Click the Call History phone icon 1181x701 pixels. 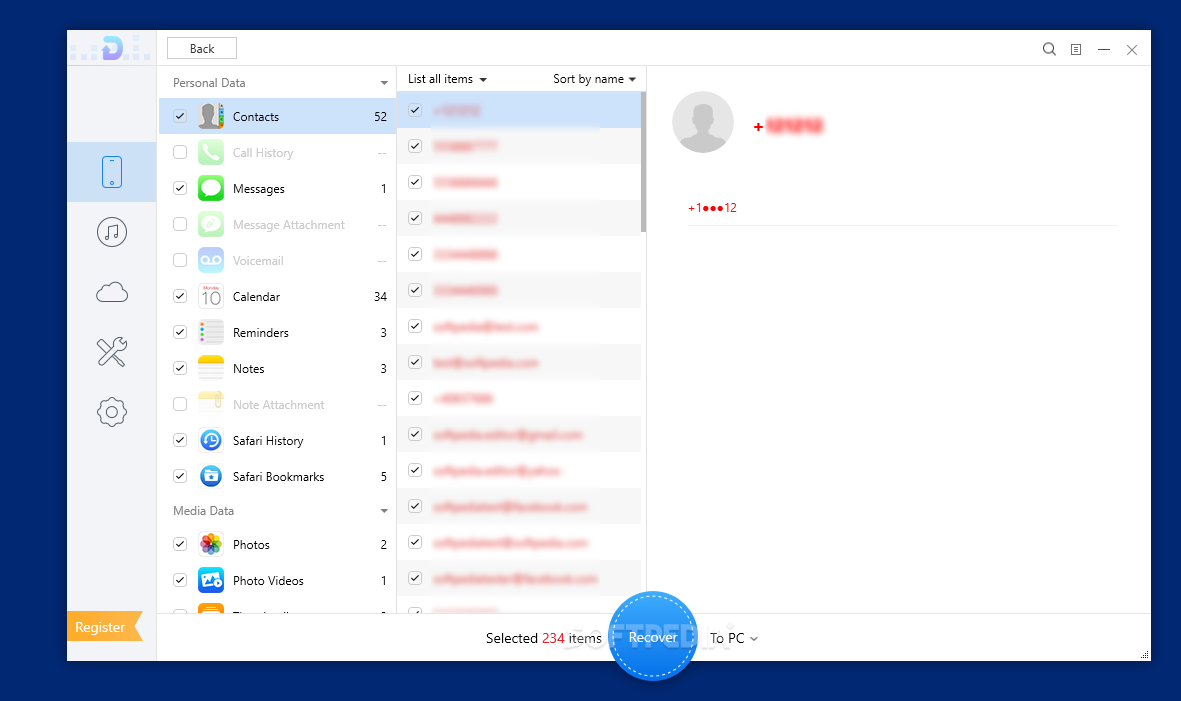(x=211, y=152)
